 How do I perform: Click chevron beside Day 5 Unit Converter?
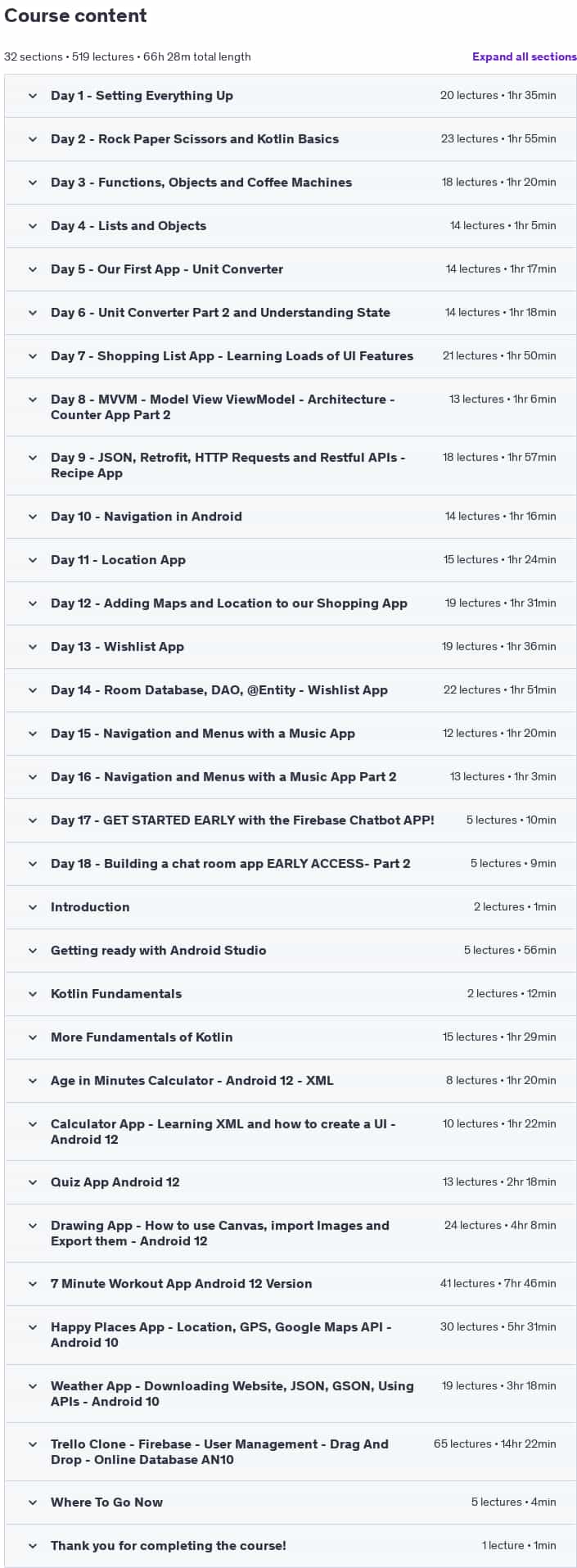pos(33,269)
